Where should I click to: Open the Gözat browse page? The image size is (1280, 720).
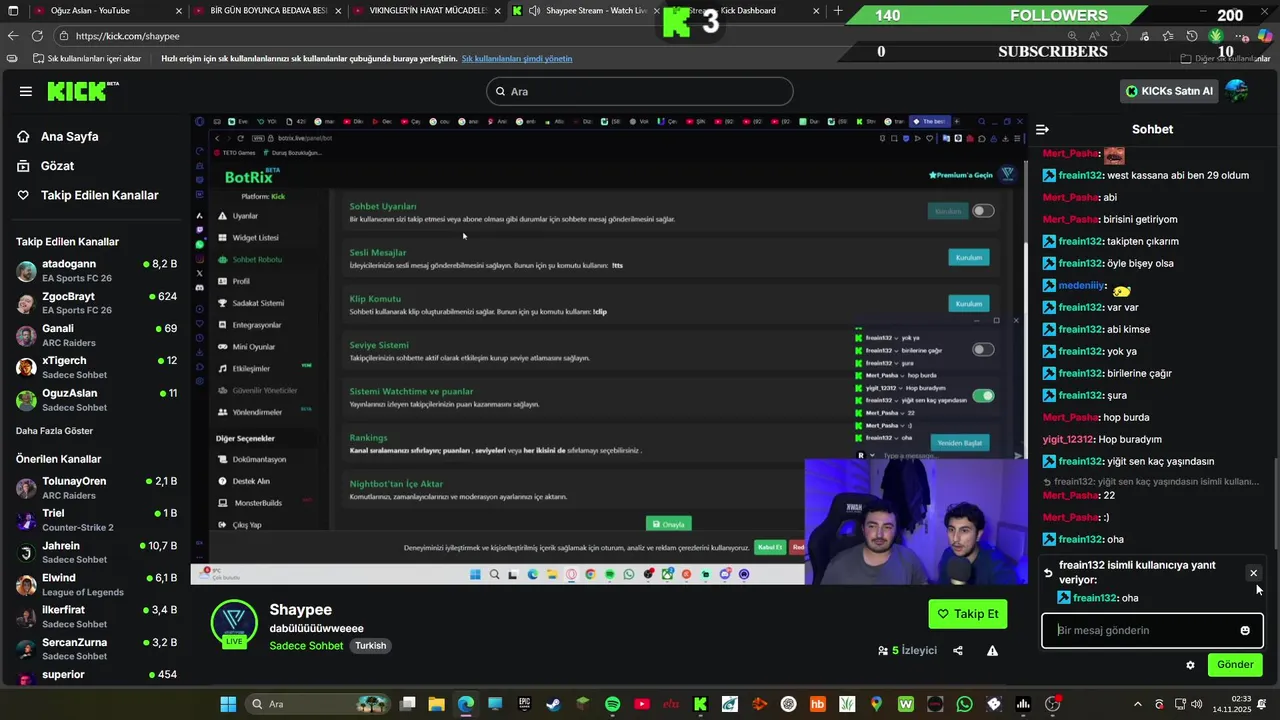click(x=46, y=166)
